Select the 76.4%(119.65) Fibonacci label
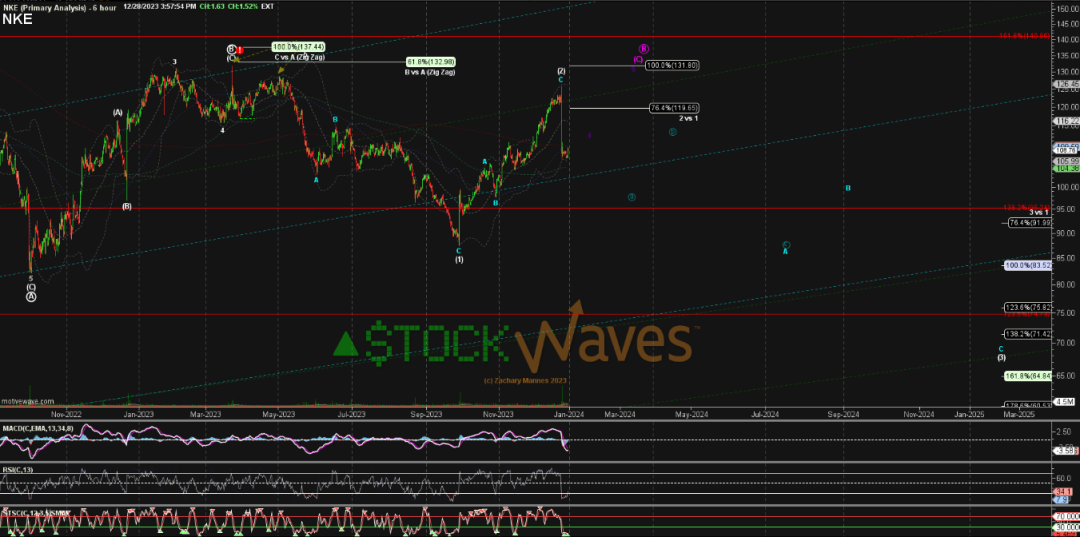This screenshot has width=1080, height=537. 675,108
